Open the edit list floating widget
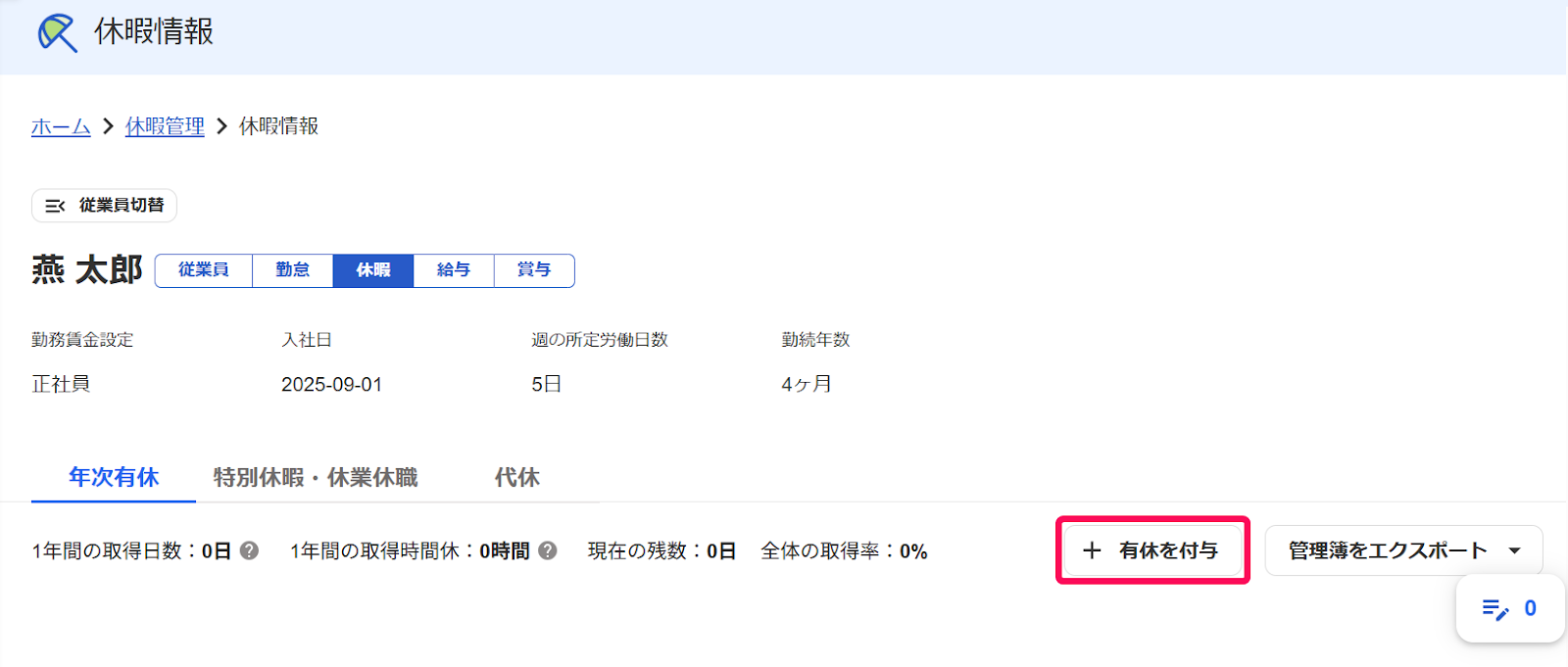Viewport: 1568px width, 667px height. (x=1510, y=608)
